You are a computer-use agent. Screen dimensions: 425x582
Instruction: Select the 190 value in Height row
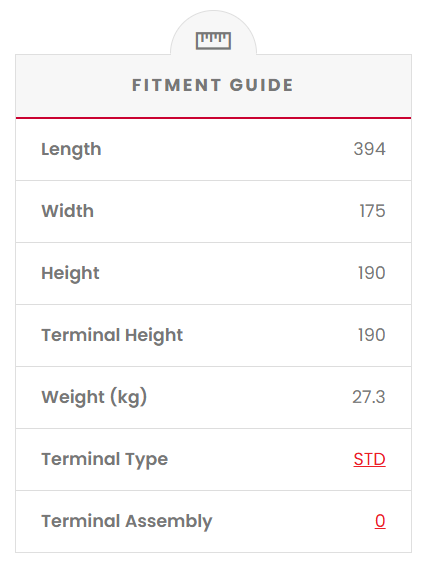[x=372, y=273]
